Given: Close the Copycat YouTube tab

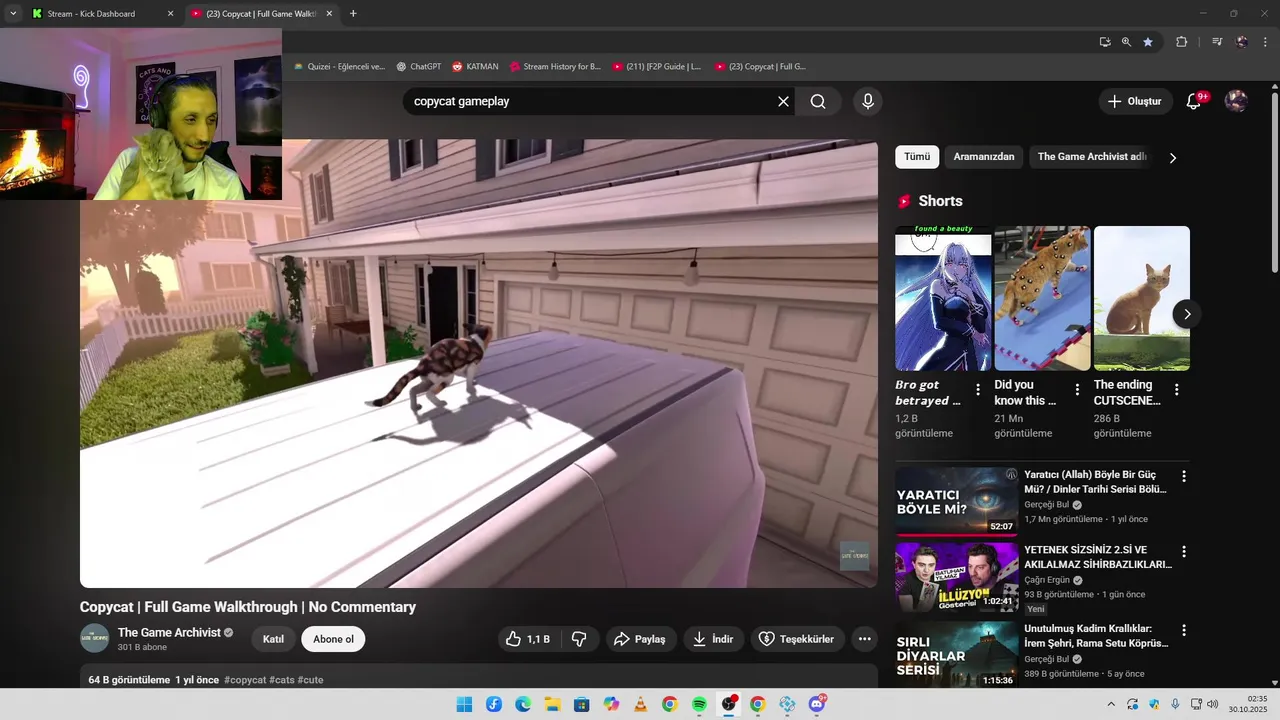Looking at the screenshot, I should 329,14.
